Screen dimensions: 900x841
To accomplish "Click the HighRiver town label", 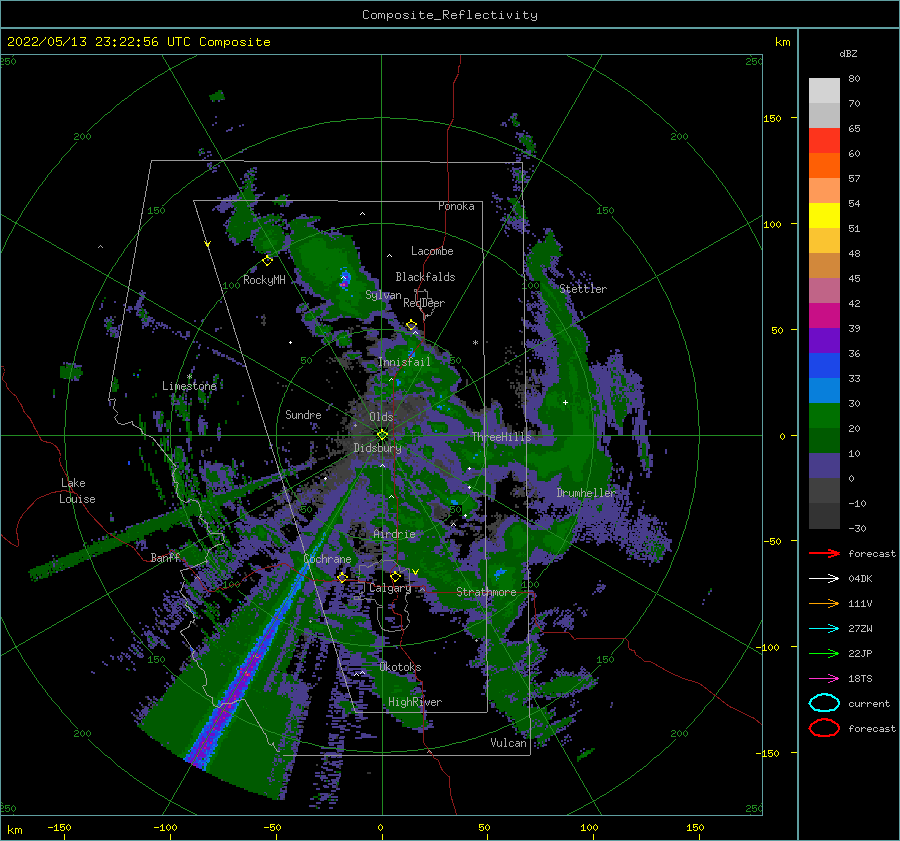I will pos(415,702).
